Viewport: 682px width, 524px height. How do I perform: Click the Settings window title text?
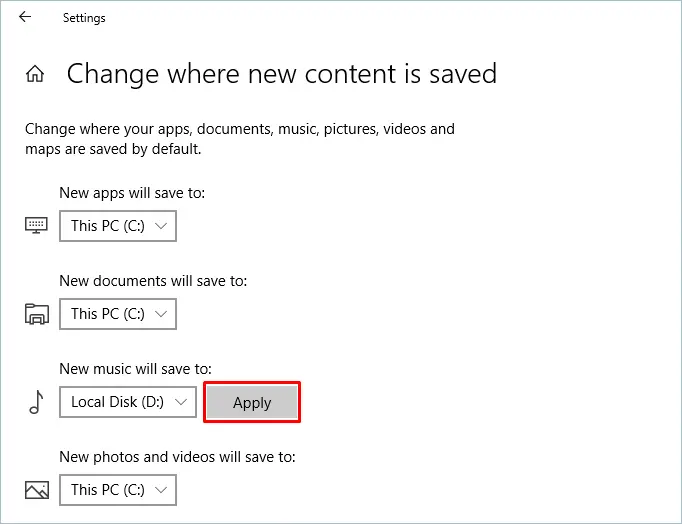[x=84, y=18]
